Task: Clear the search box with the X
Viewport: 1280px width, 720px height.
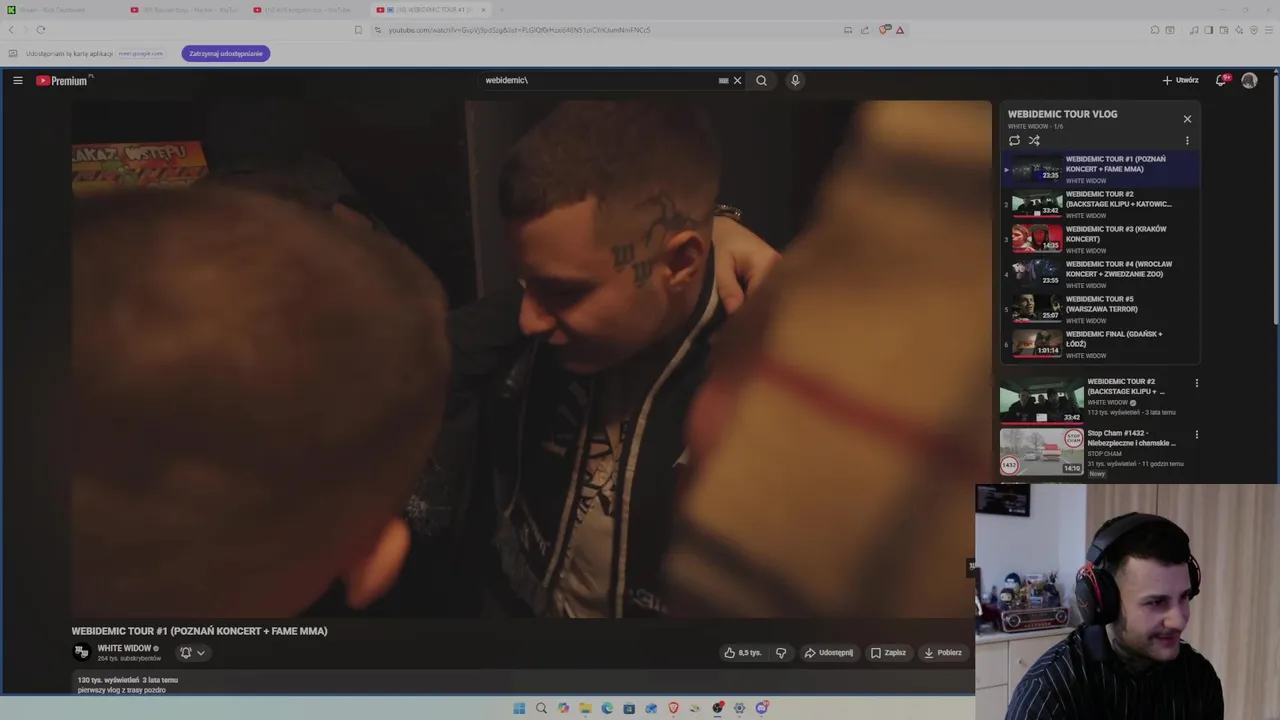Action: (x=738, y=80)
